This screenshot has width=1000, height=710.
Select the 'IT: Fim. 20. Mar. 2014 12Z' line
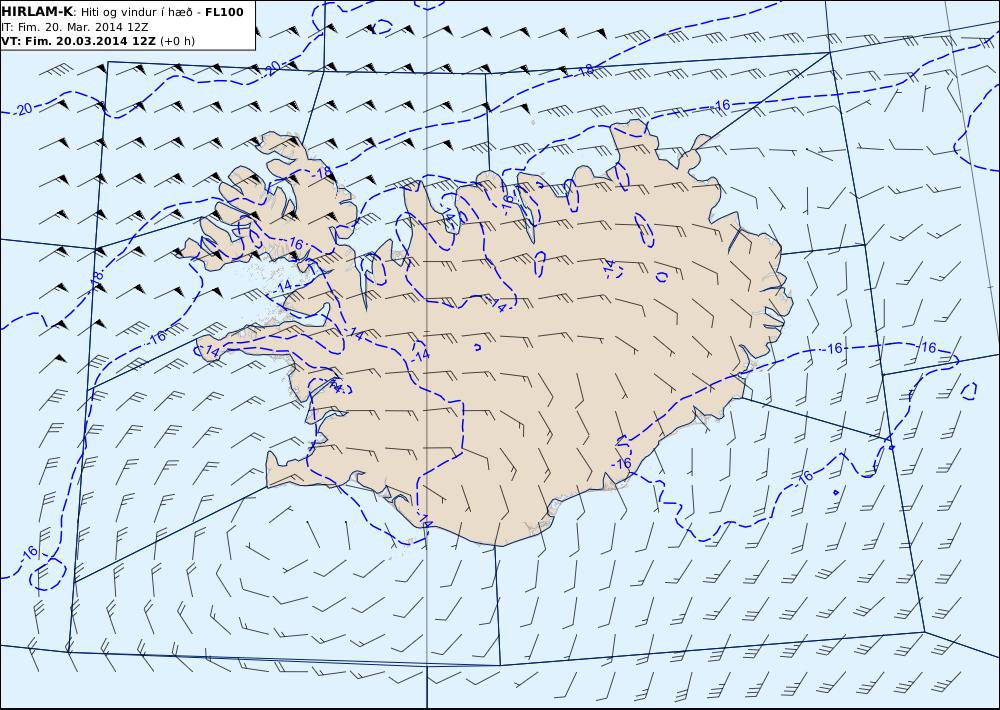pos(75,27)
